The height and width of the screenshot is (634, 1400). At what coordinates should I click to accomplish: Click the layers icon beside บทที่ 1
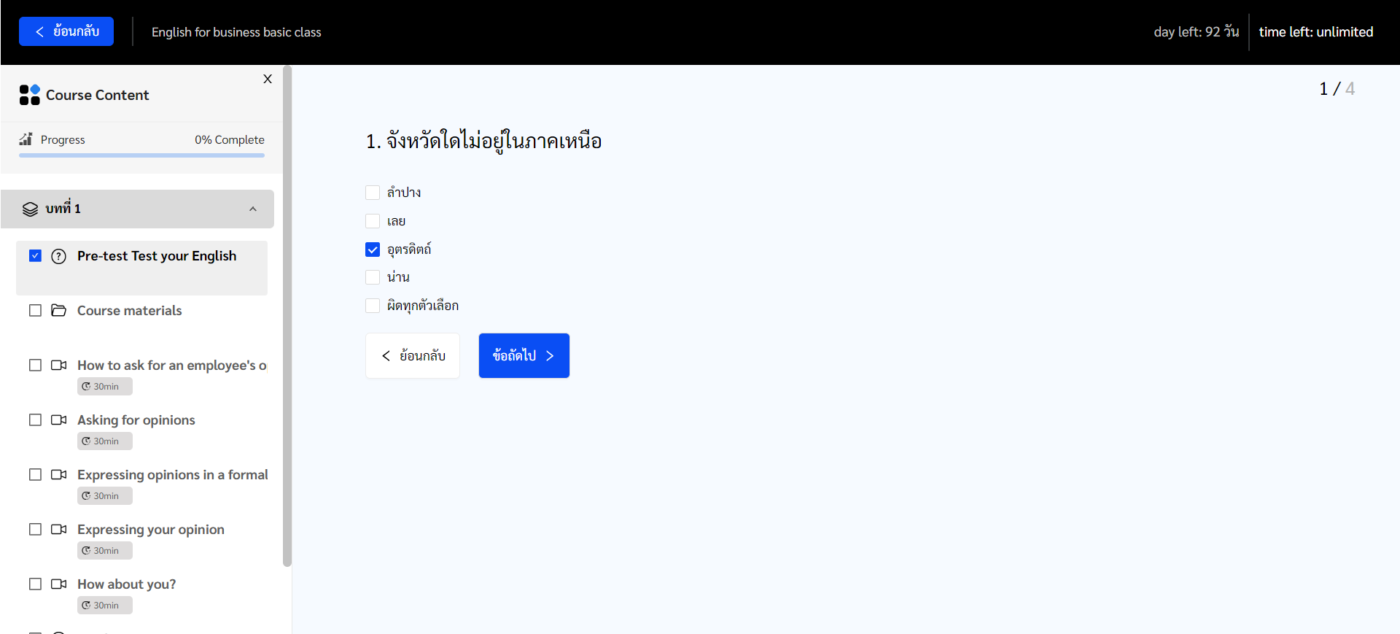tap(30, 209)
